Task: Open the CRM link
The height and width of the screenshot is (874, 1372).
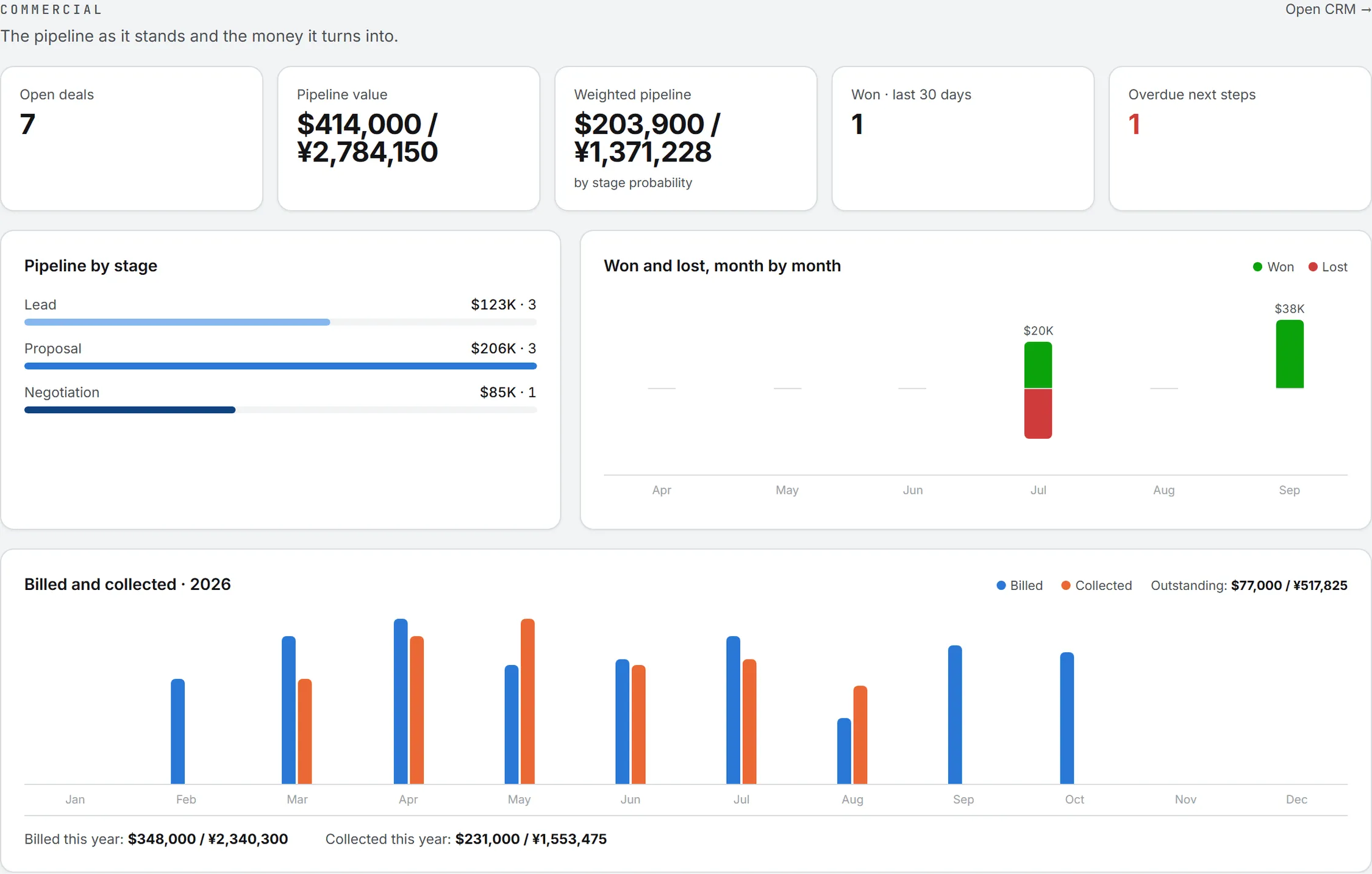Action: 1327,9
